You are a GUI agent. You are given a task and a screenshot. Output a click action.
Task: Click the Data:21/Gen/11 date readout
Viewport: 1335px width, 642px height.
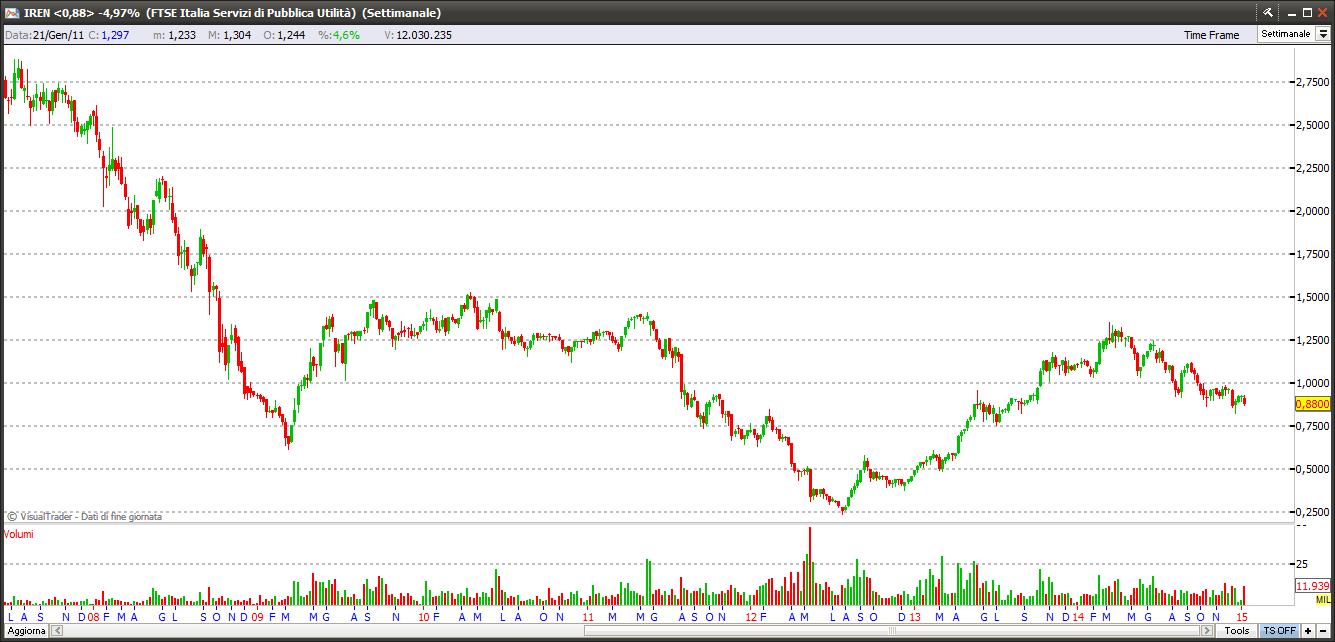point(45,35)
